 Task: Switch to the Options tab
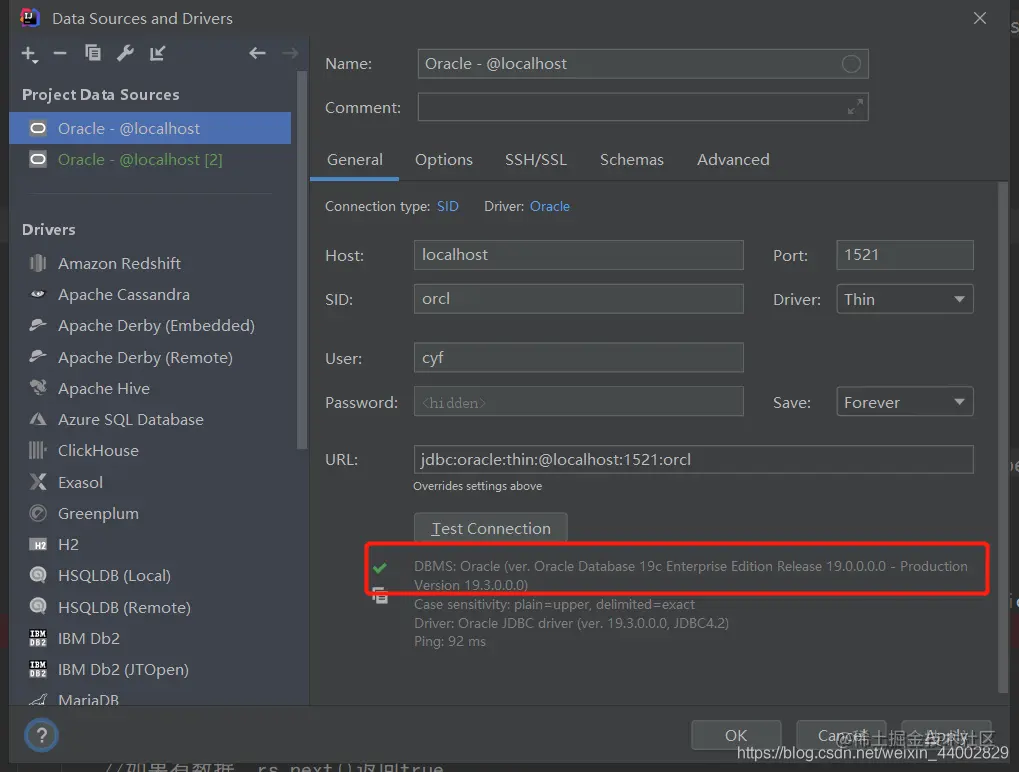tap(444, 160)
